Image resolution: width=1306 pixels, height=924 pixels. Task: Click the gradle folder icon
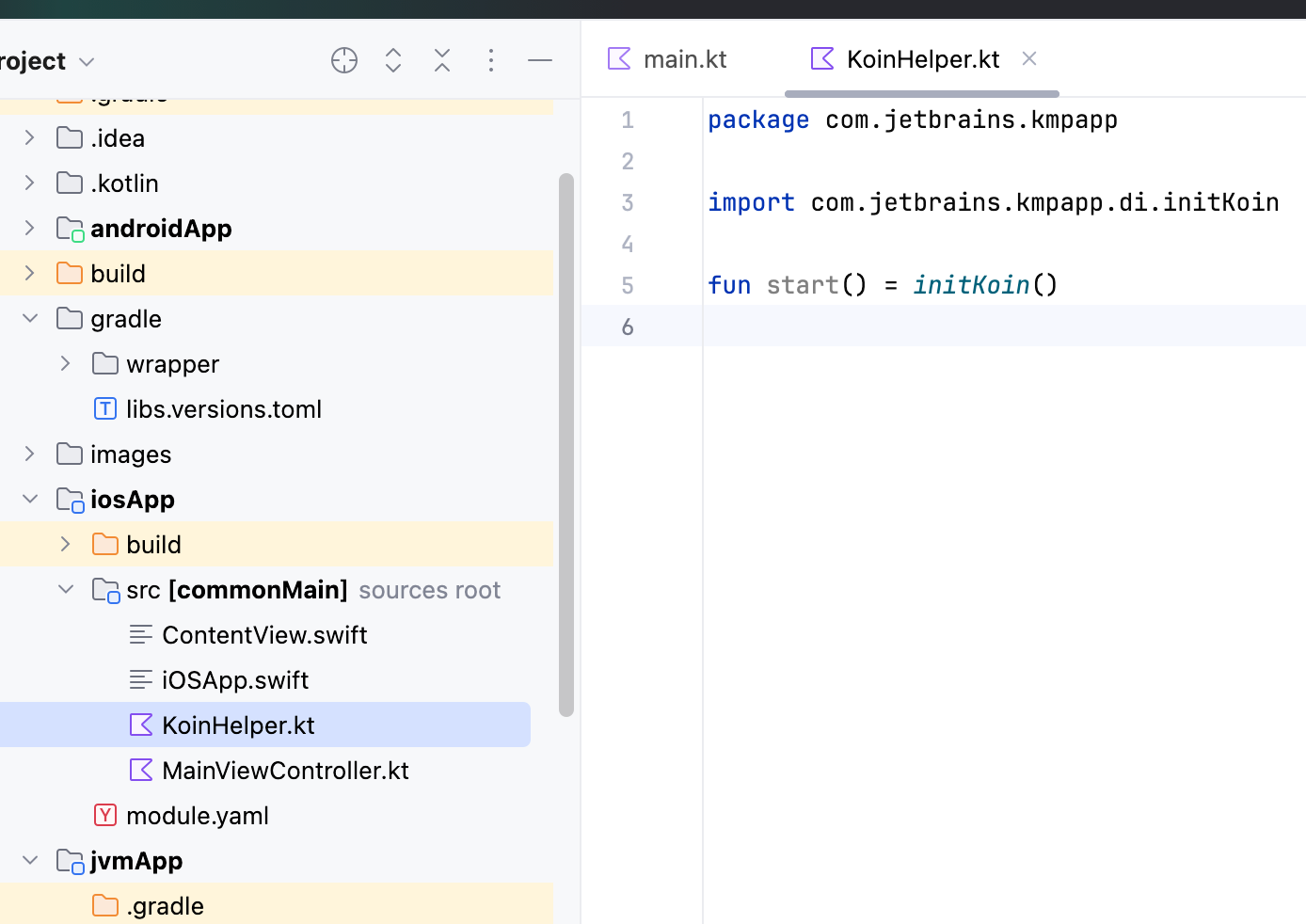[70, 318]
